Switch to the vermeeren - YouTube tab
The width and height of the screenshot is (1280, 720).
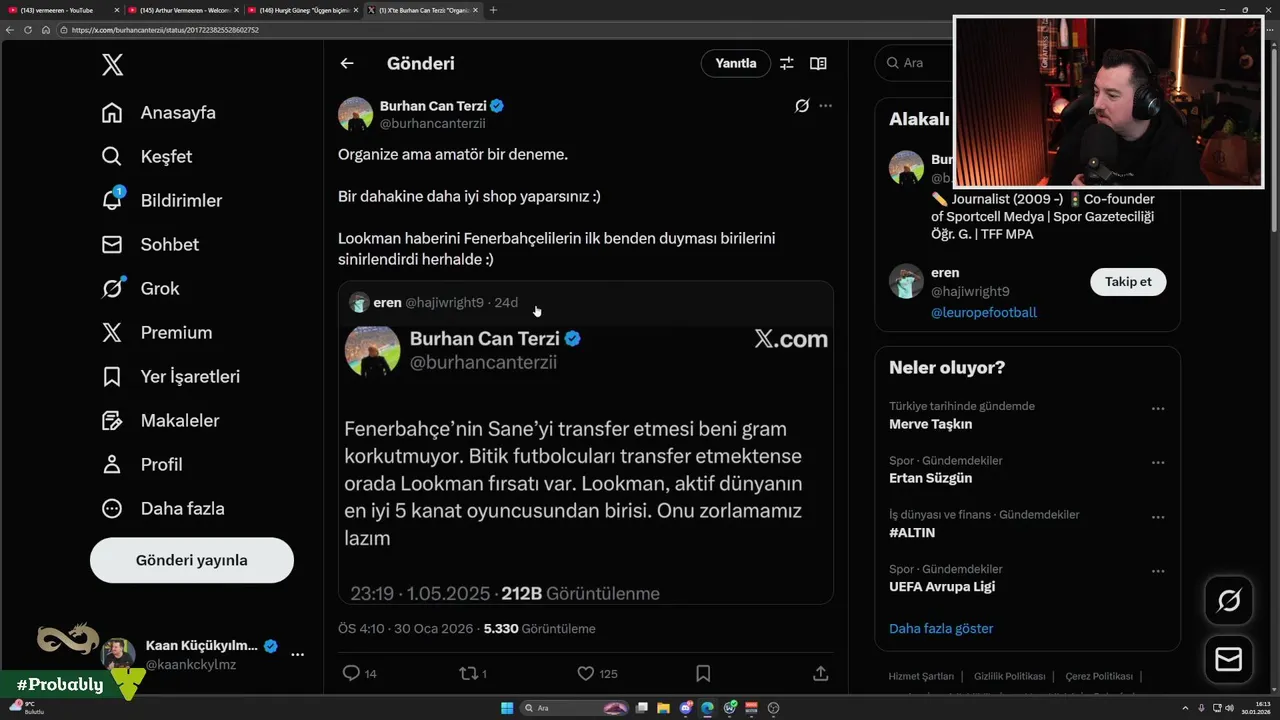tap(60, 10)
